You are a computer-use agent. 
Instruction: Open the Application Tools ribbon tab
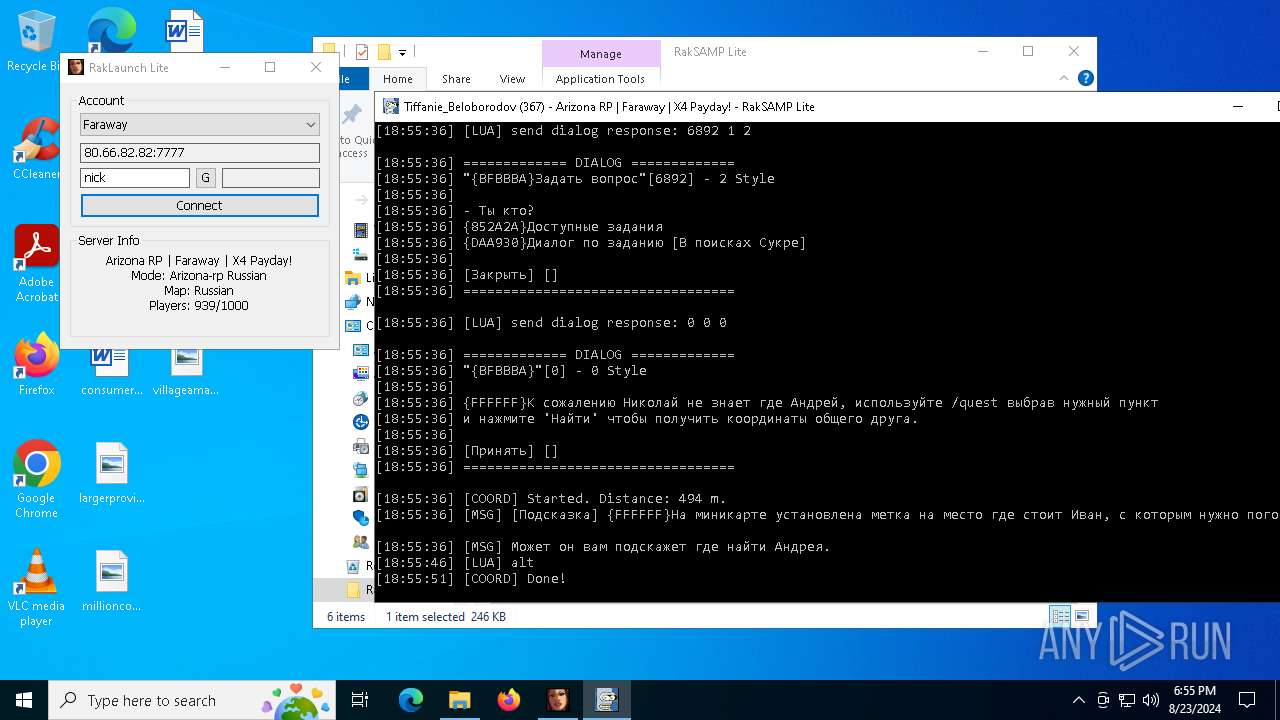tap(600, 79)
